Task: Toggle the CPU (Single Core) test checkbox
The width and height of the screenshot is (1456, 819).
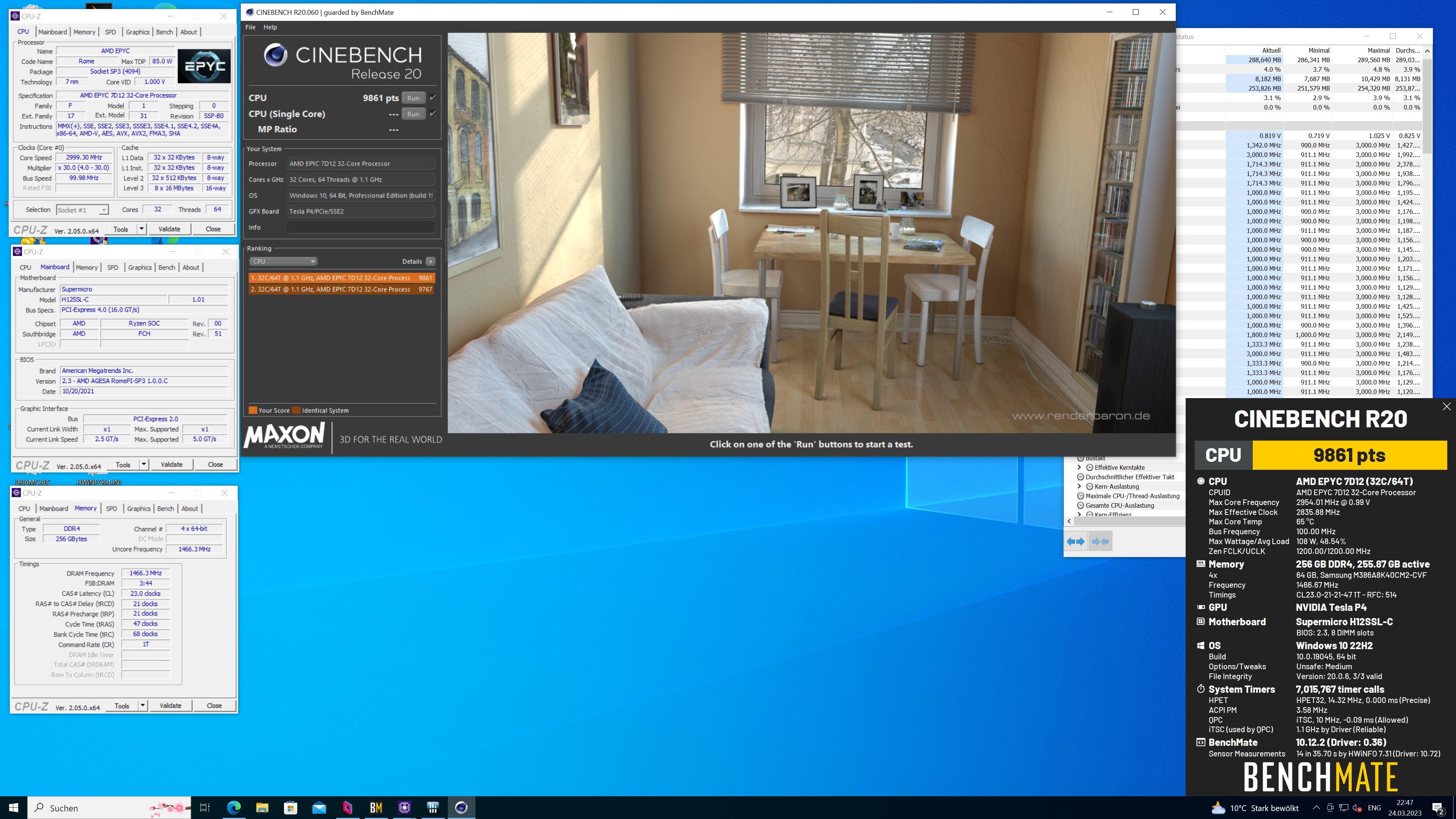Action: (x=432, y=113)
